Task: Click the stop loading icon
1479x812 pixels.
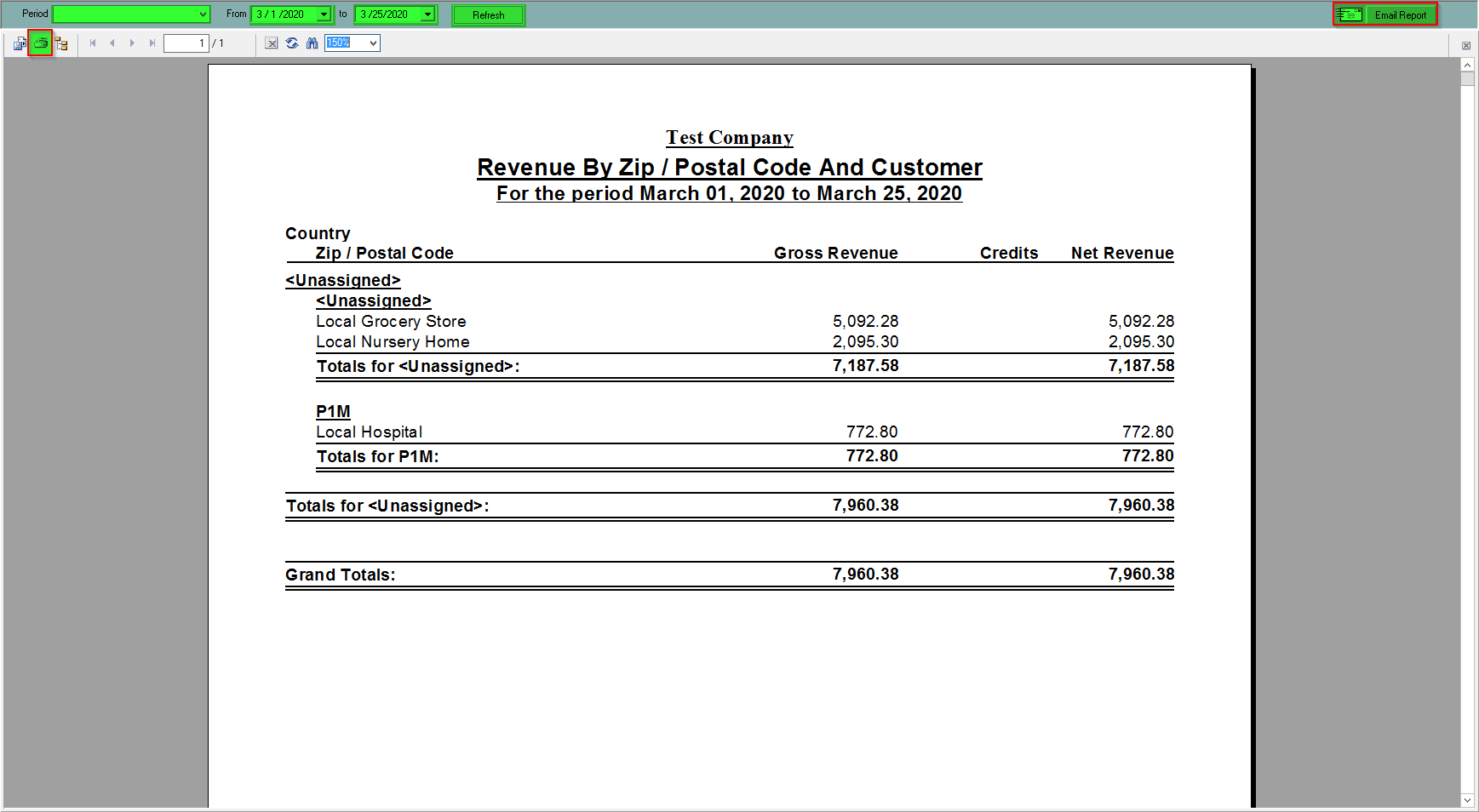Action: pyautogui.click(x=272, y=43)
